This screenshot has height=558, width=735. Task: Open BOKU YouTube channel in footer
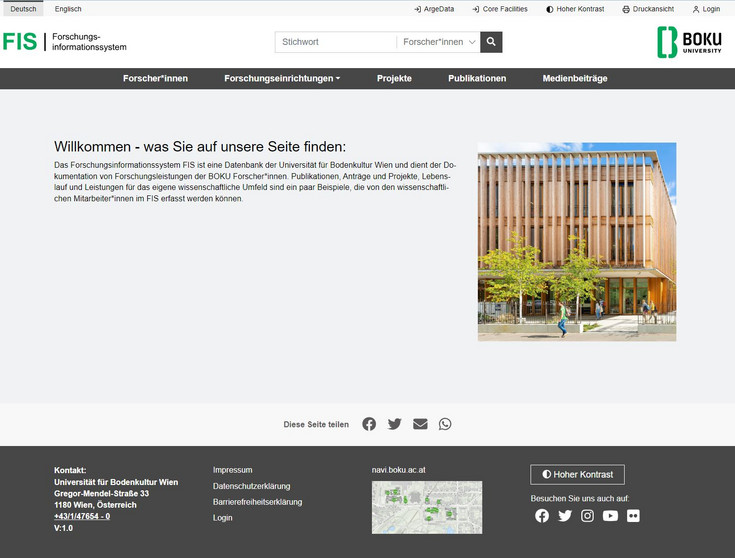(x=610, y=516)
